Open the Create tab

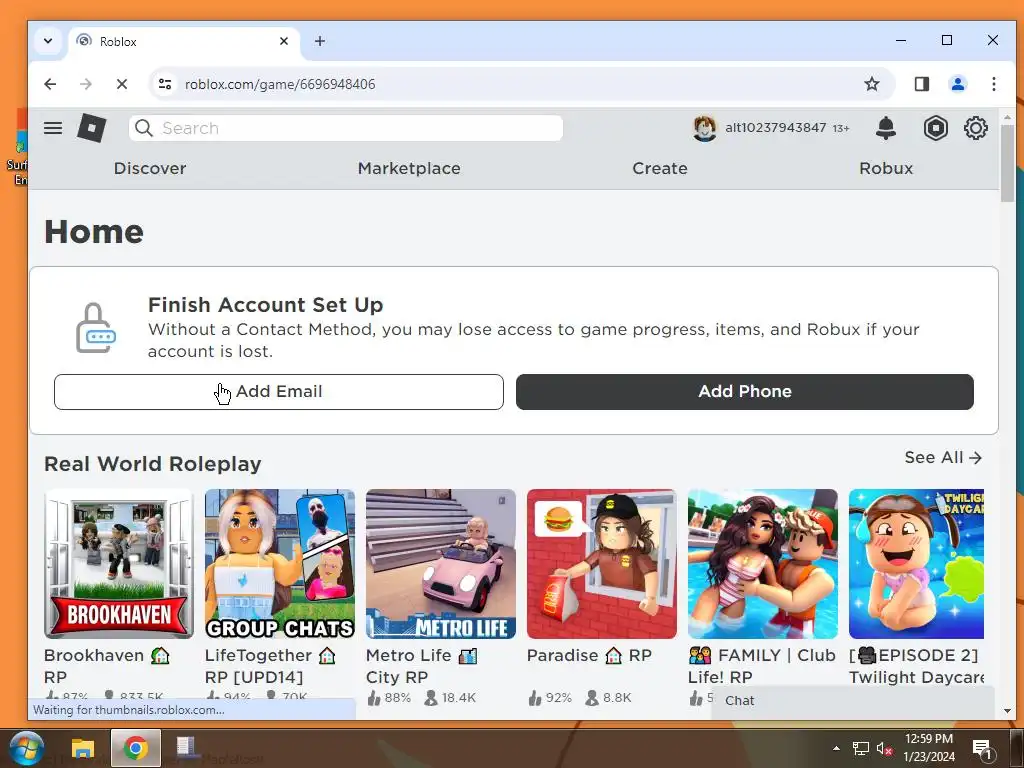point(660,168)
